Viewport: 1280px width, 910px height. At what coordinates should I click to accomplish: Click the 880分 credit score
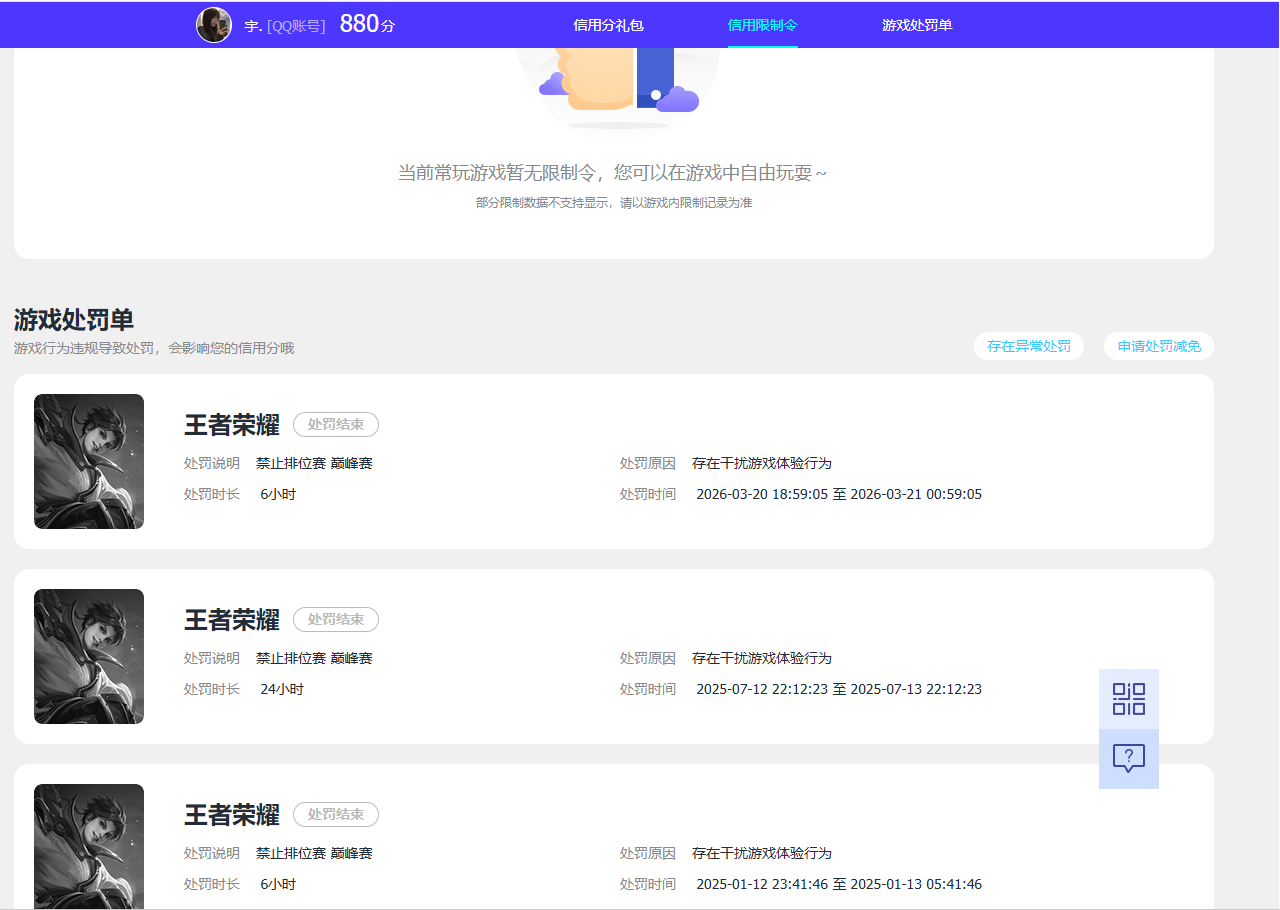pyautogui.click(x=367, y=24)
